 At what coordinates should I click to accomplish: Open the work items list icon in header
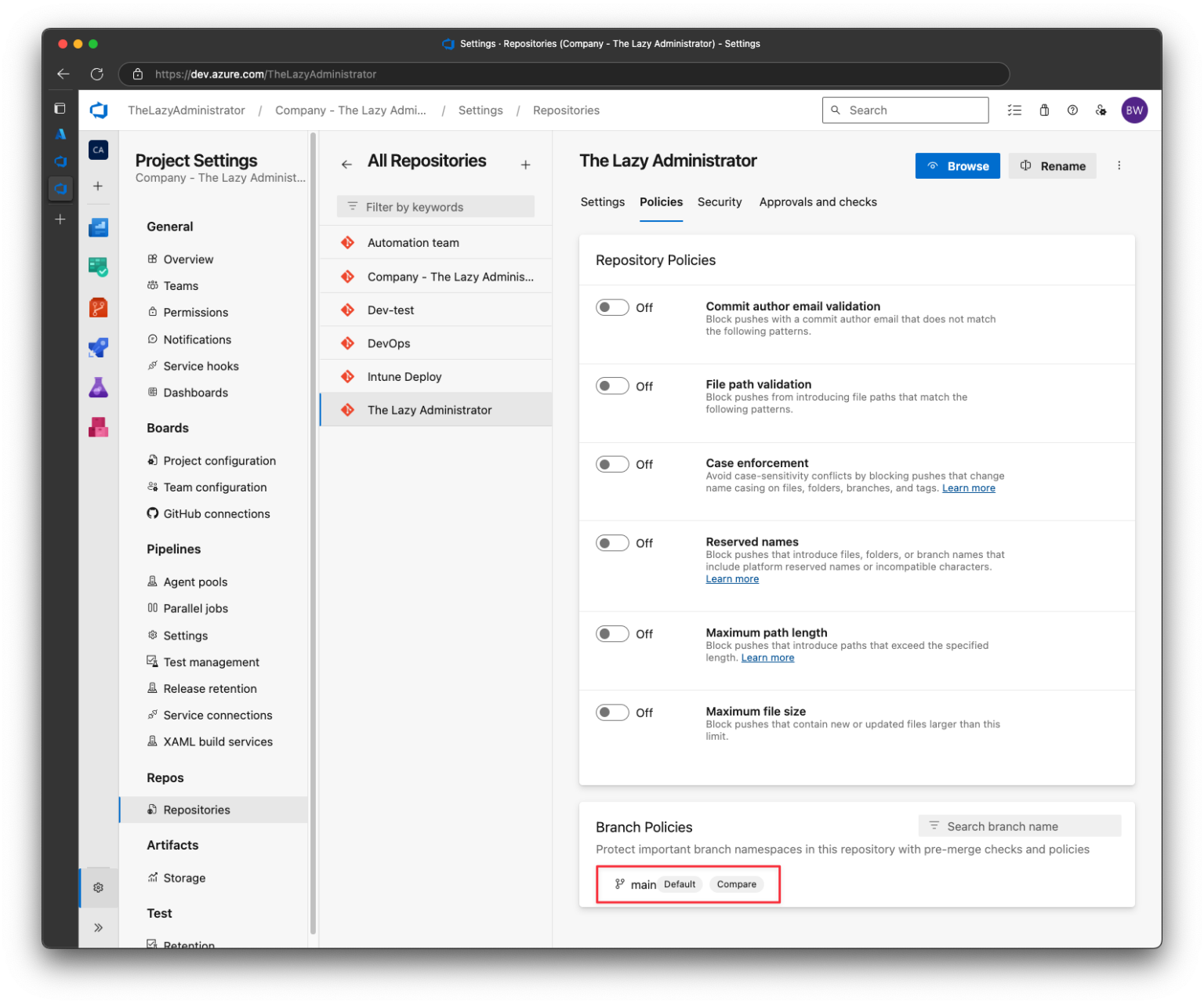1014,111
